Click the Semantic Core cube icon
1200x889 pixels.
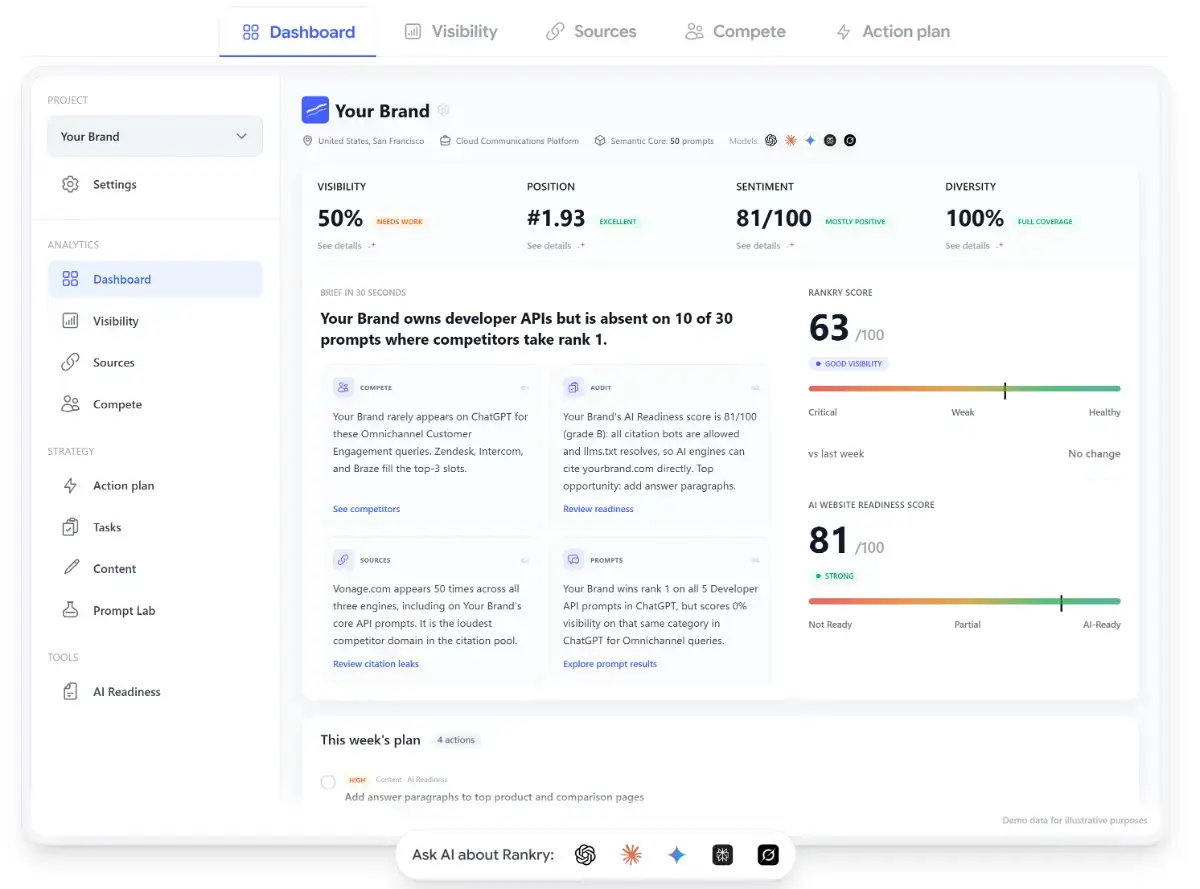(x=600, y=141)
